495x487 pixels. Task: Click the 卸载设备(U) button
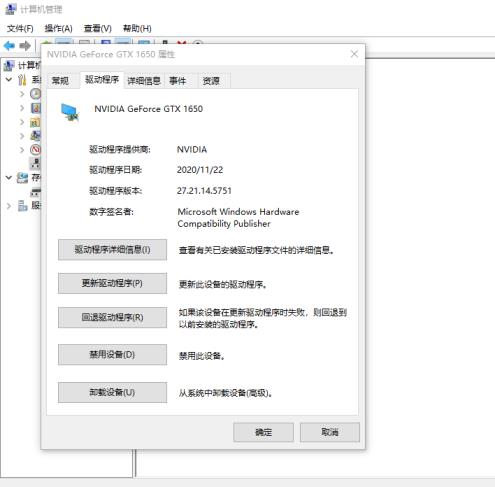[x=112, y=392]
